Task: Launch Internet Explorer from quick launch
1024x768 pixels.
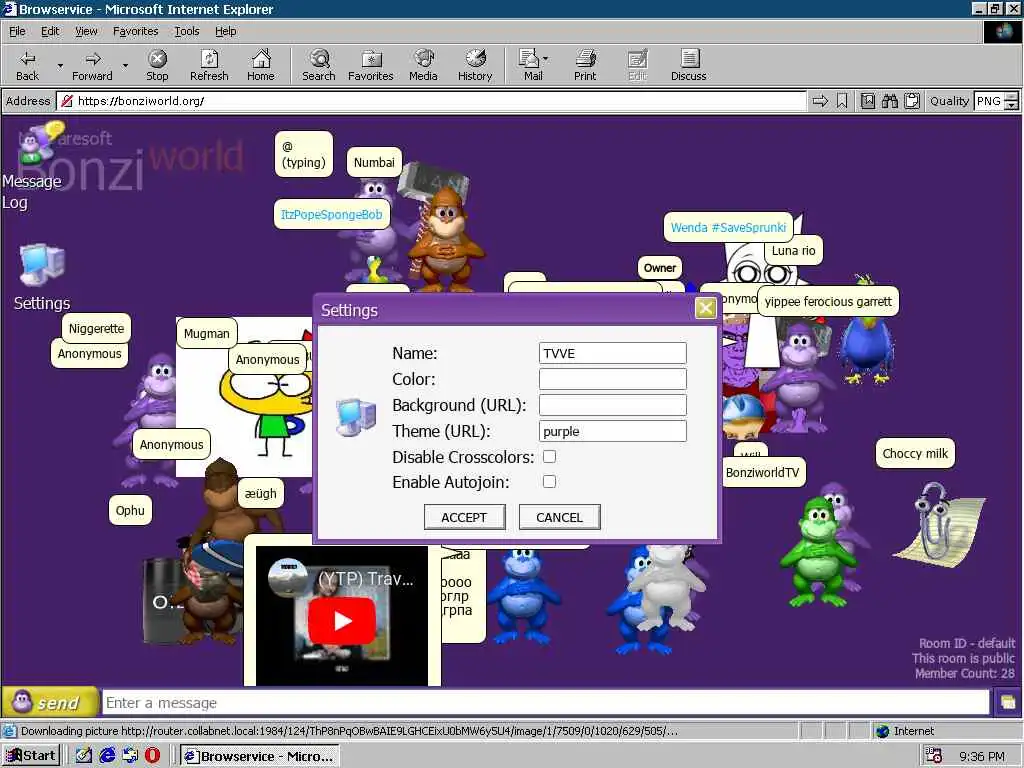Action: 107,756
